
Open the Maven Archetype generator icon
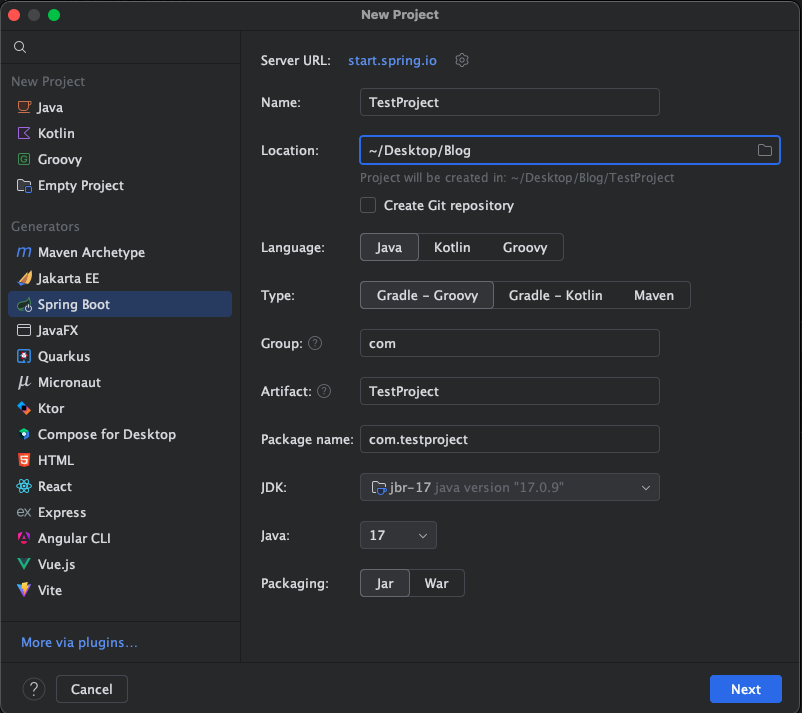(24, 252)
